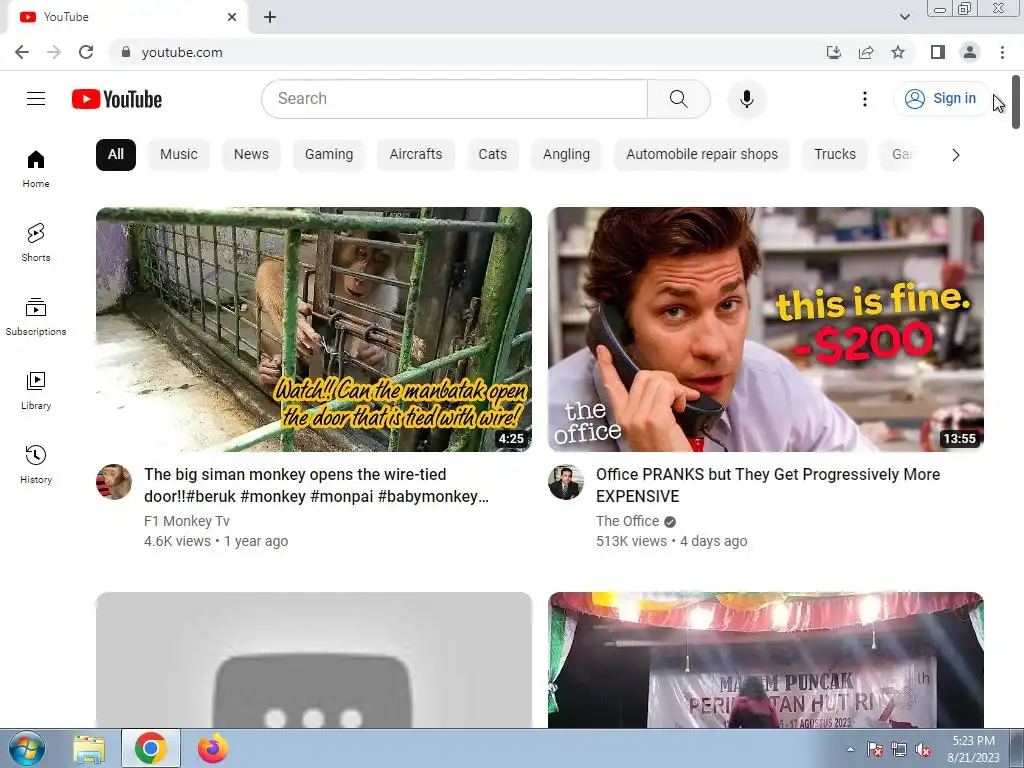Open The Office pranks video thumbnail
This screenshot has height=768, width=1024.
(x=765, y=329)
